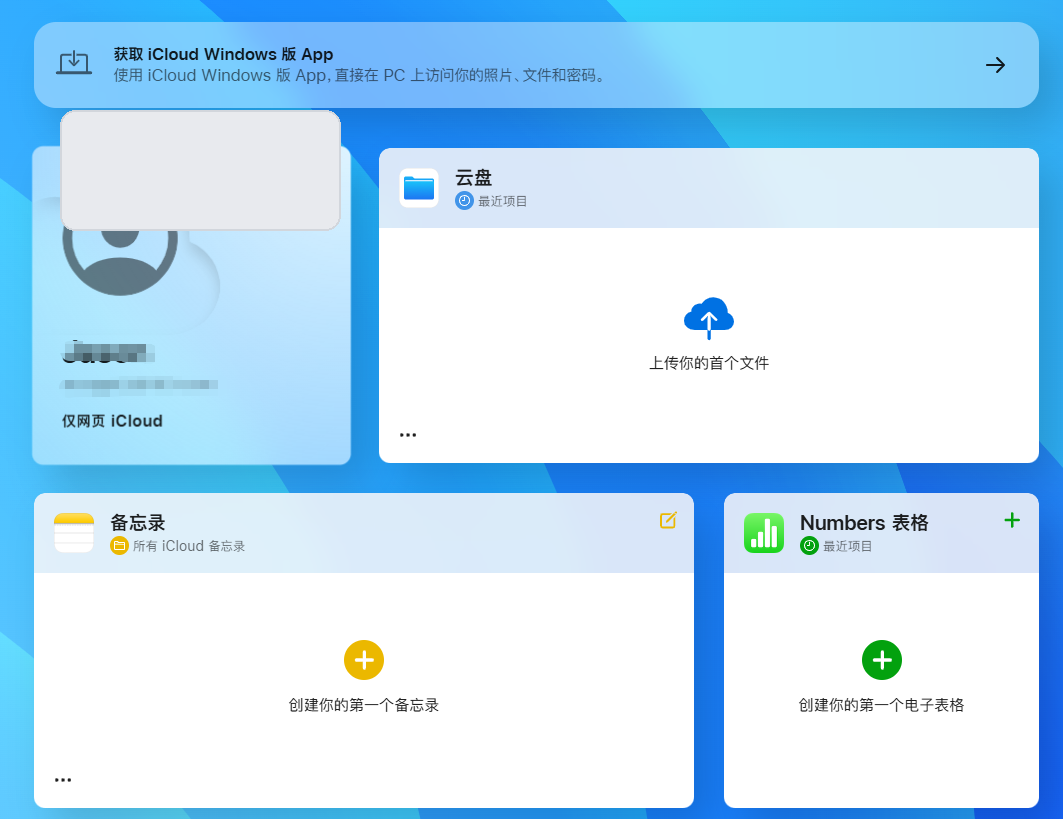Viewport: 1063px width, 819px height.
Task: Open the 云盘 folder app icon
Action: click(x=419, y=188)
